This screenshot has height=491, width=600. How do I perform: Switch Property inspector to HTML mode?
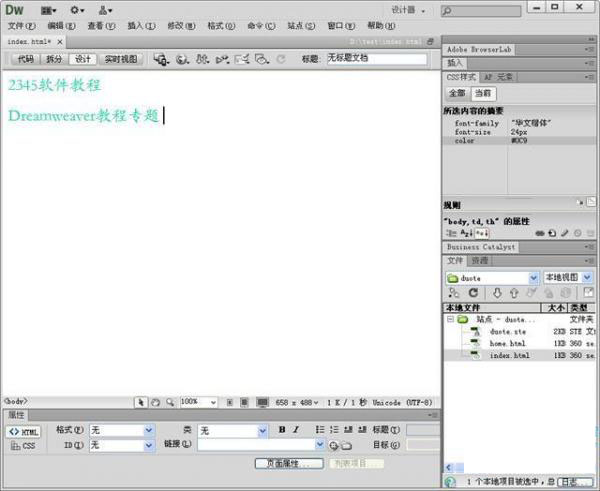coord(24,432)
